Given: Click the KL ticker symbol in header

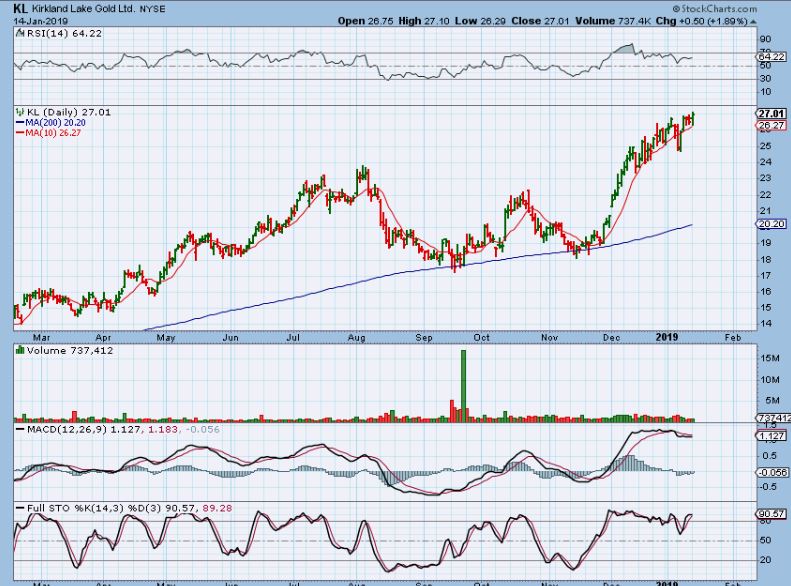Looking at the screenshot, I should click(19, 8).
